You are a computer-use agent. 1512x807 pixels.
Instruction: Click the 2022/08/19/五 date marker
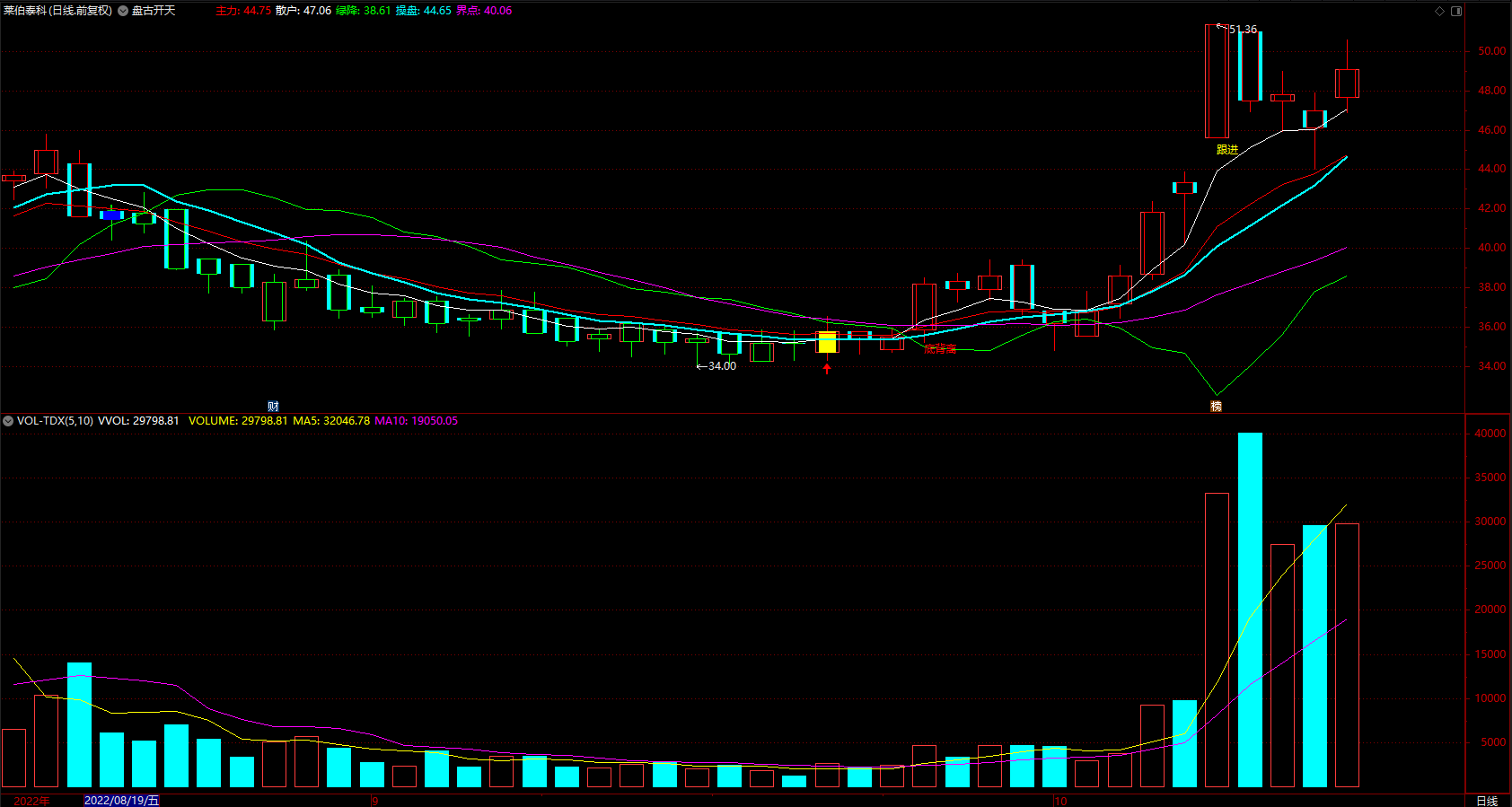coord(122,800)
